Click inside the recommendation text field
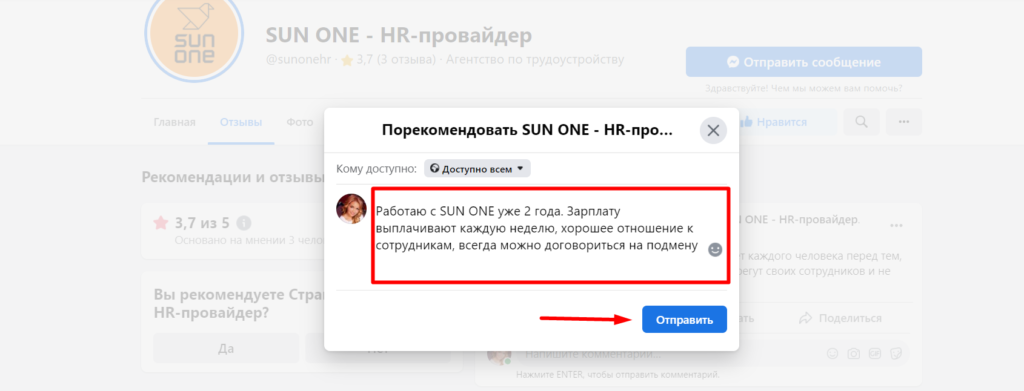Image resolution: width=1024 pixels, height=391 pixels. [551, 235]
